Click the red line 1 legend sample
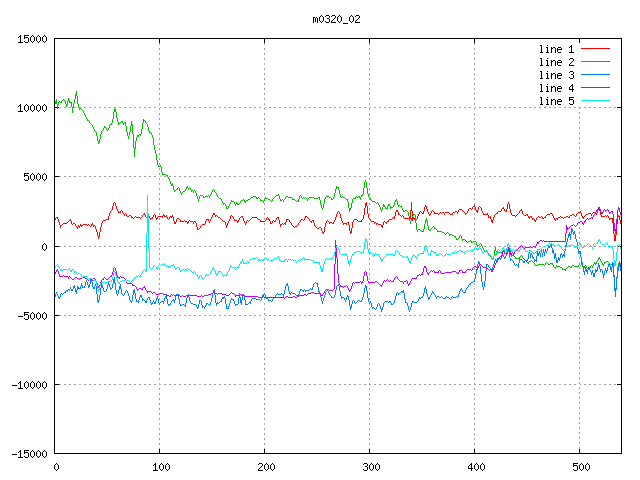 (x=596, y=49)
